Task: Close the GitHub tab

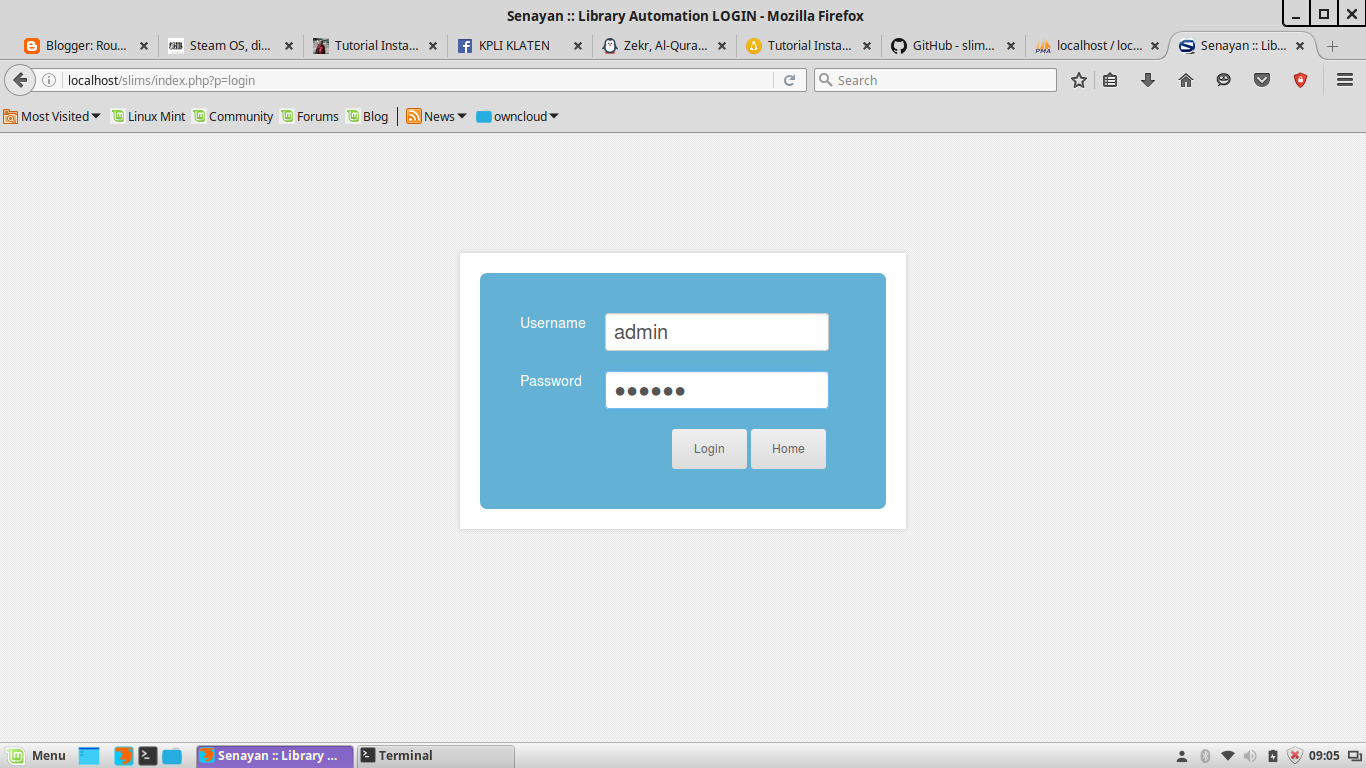Action: (x=1011, y=46)
